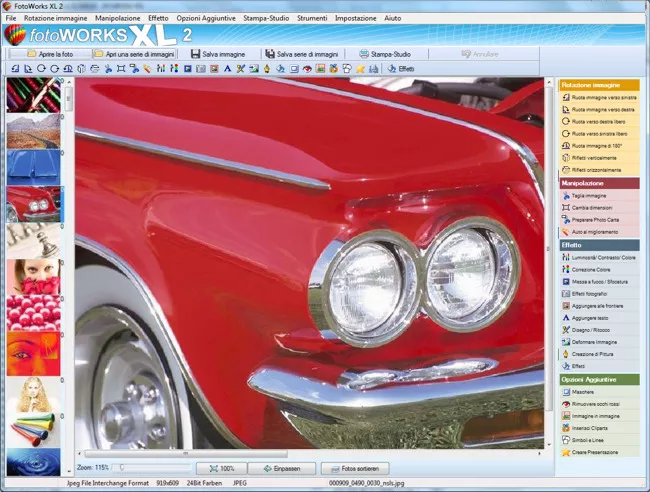Open the Aiuto menu

(x=393, y=18)
